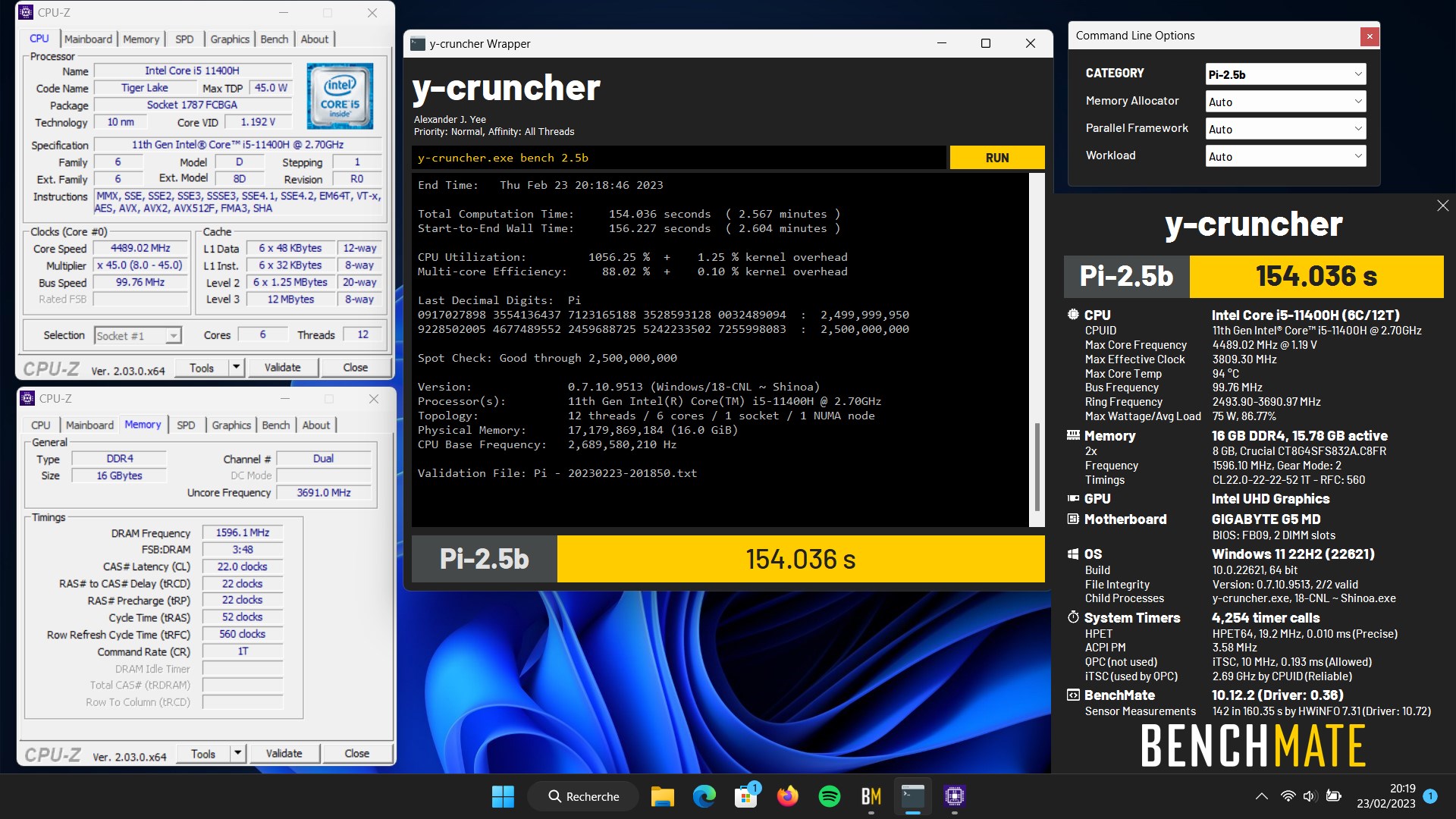The height and width of the screenshot is (819, 1456).
Task: Click the GPU icon in result panel
Action: [x=1073, y=498]
